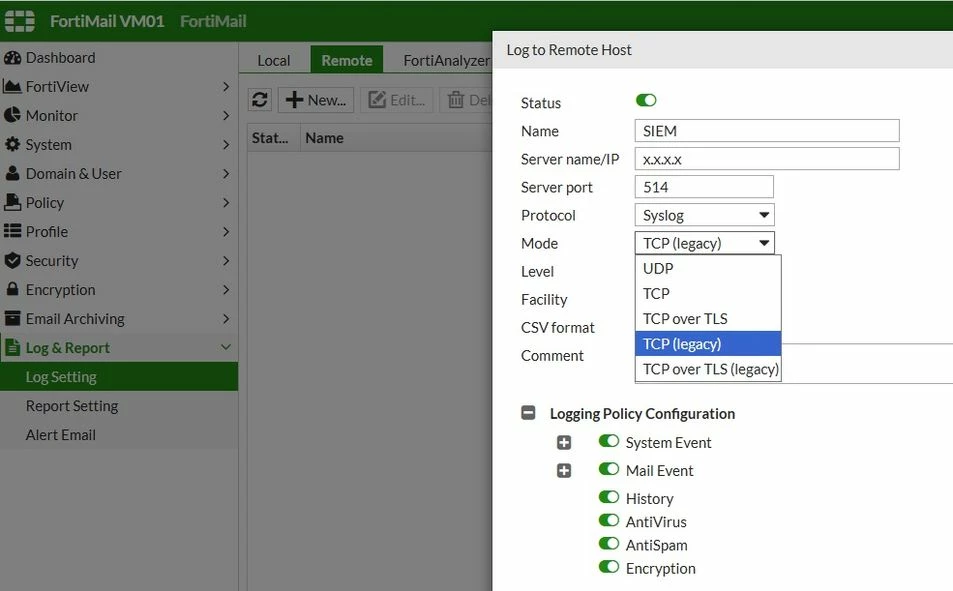Viewport: 953px width, 591px height.
Task: Click the Monitor pie chart icon
Action: [x=12, y=115]
